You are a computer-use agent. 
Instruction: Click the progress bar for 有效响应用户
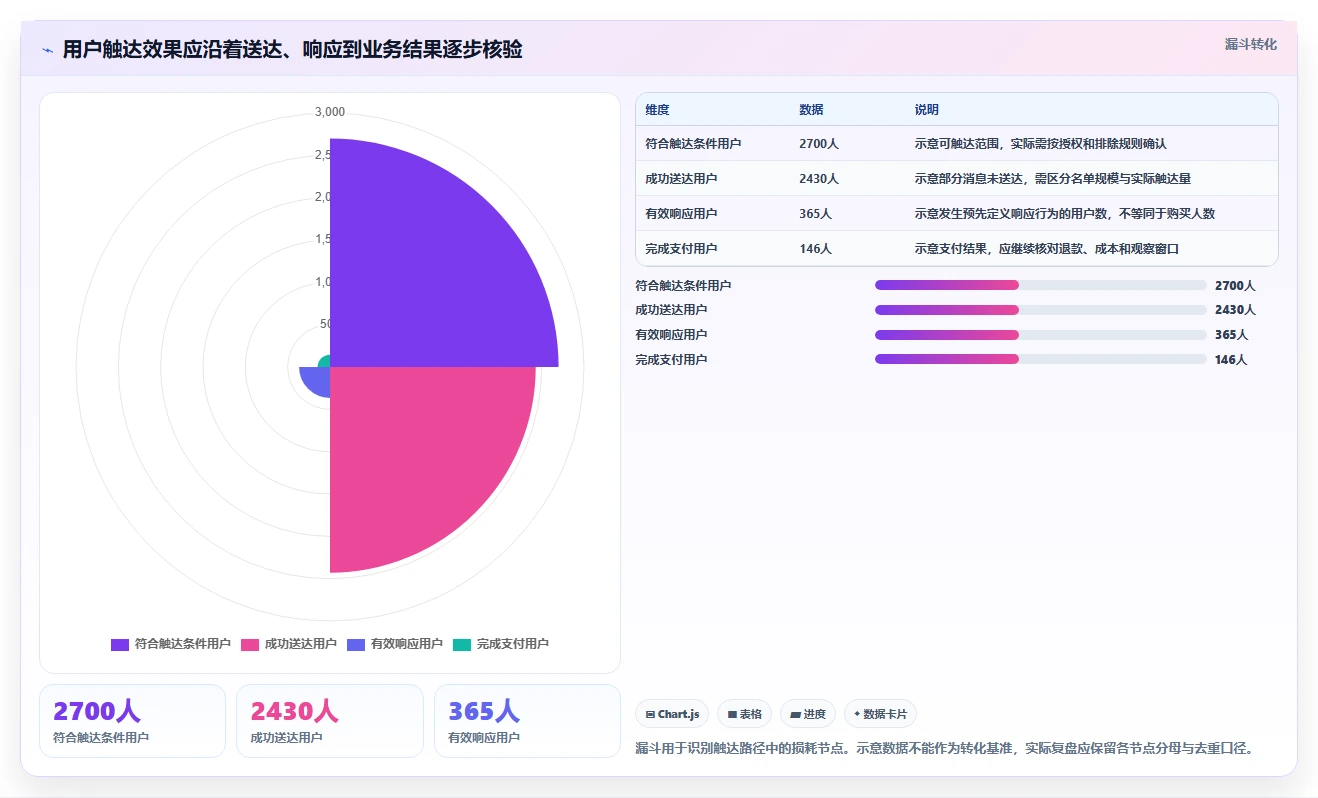[1040, 335]
